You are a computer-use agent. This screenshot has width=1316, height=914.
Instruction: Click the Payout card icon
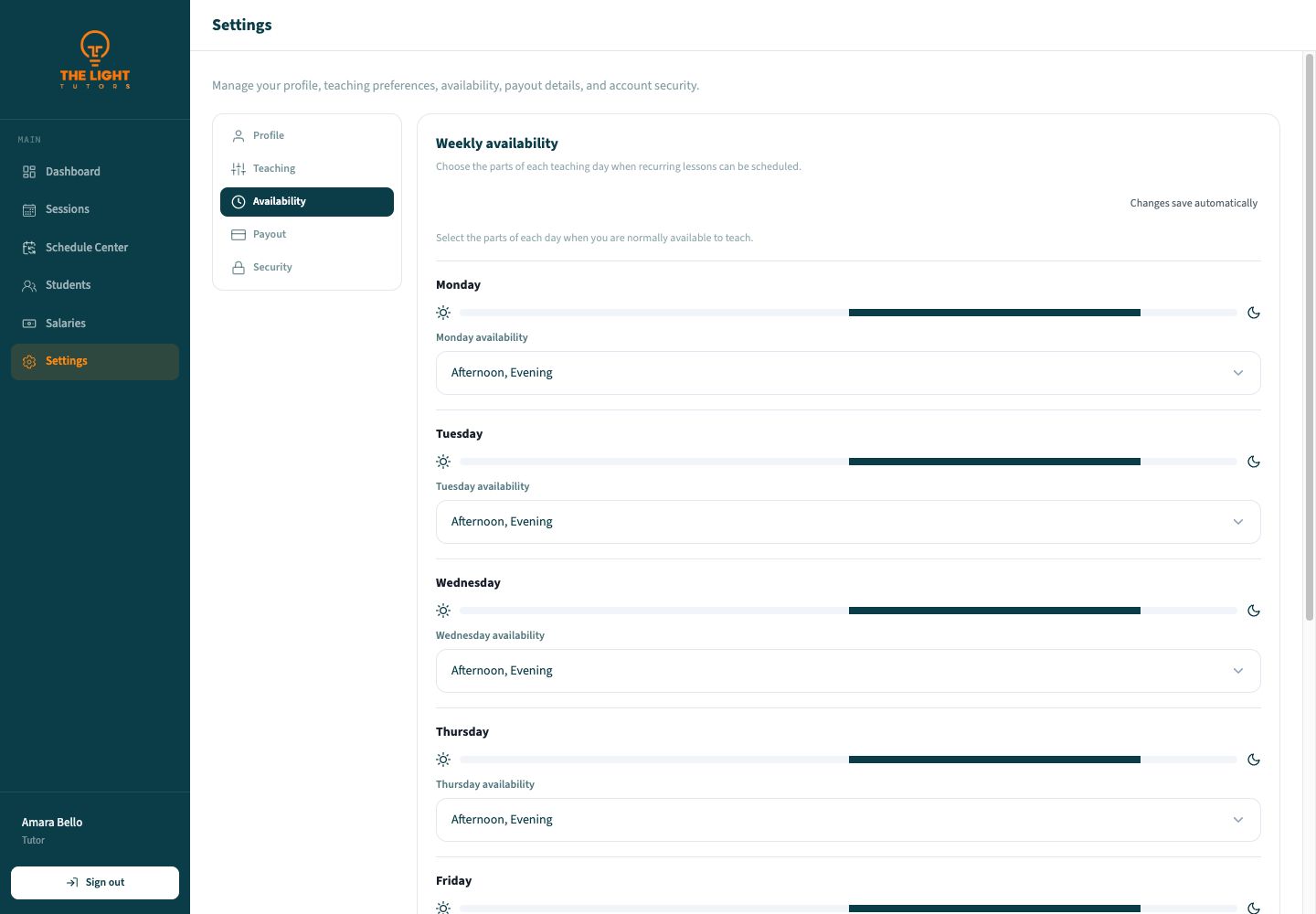(239, 234)
